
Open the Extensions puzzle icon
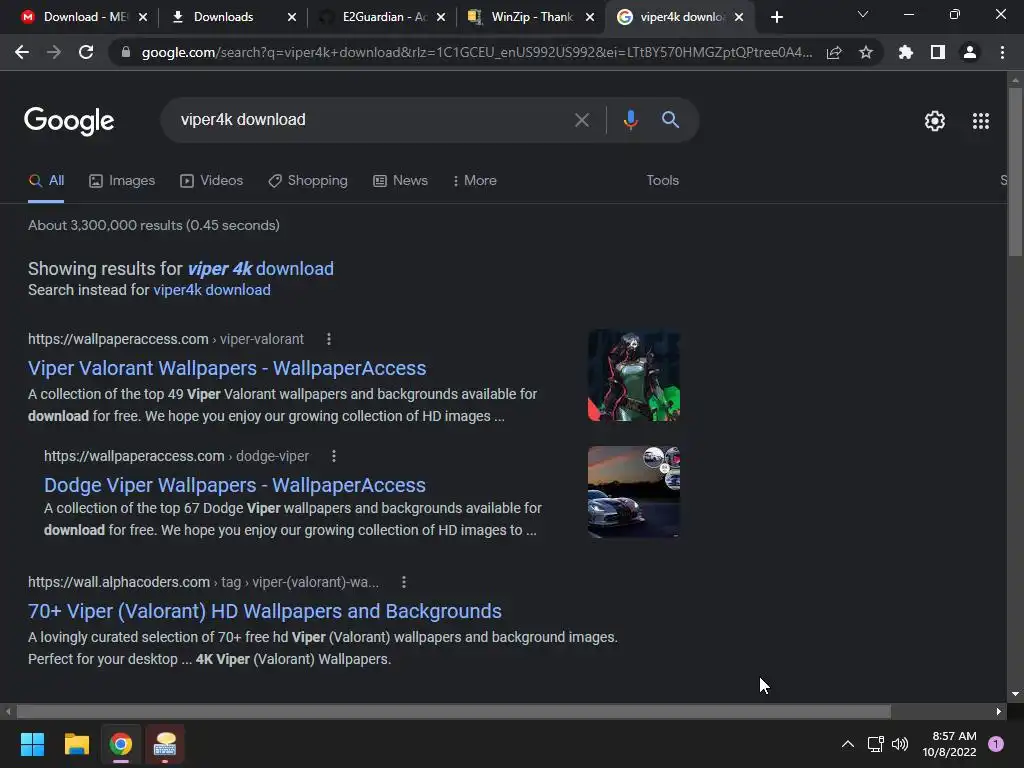[905, 52]
